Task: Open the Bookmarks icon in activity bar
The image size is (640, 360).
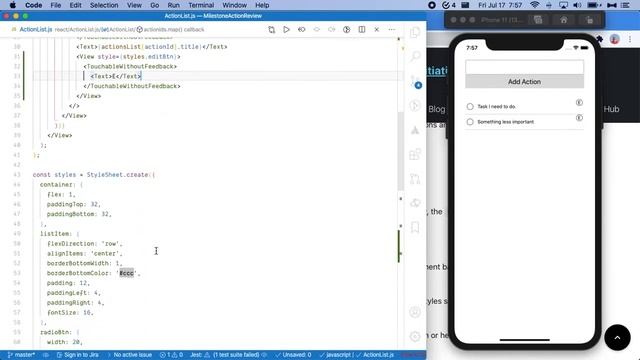Action: (x=415, y=227)
